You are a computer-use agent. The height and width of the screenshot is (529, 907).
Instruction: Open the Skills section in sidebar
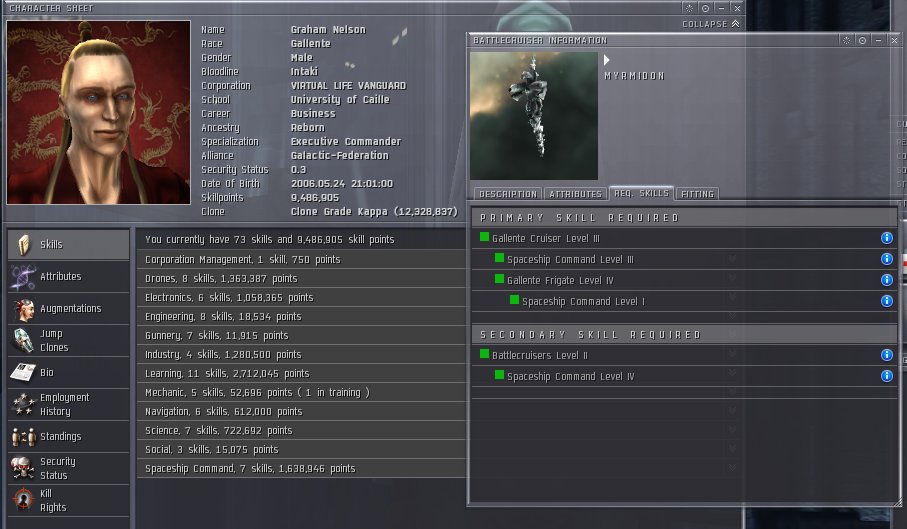pyautogui.click(x=68, y=245)
